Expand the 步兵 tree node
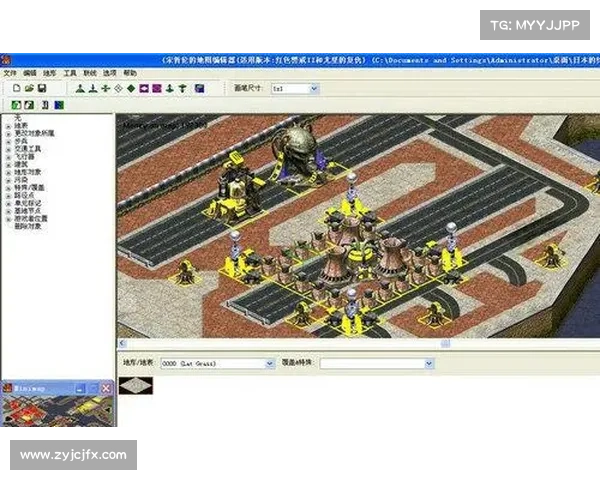The height and width of the screenshot is (480, 600). 8,141
